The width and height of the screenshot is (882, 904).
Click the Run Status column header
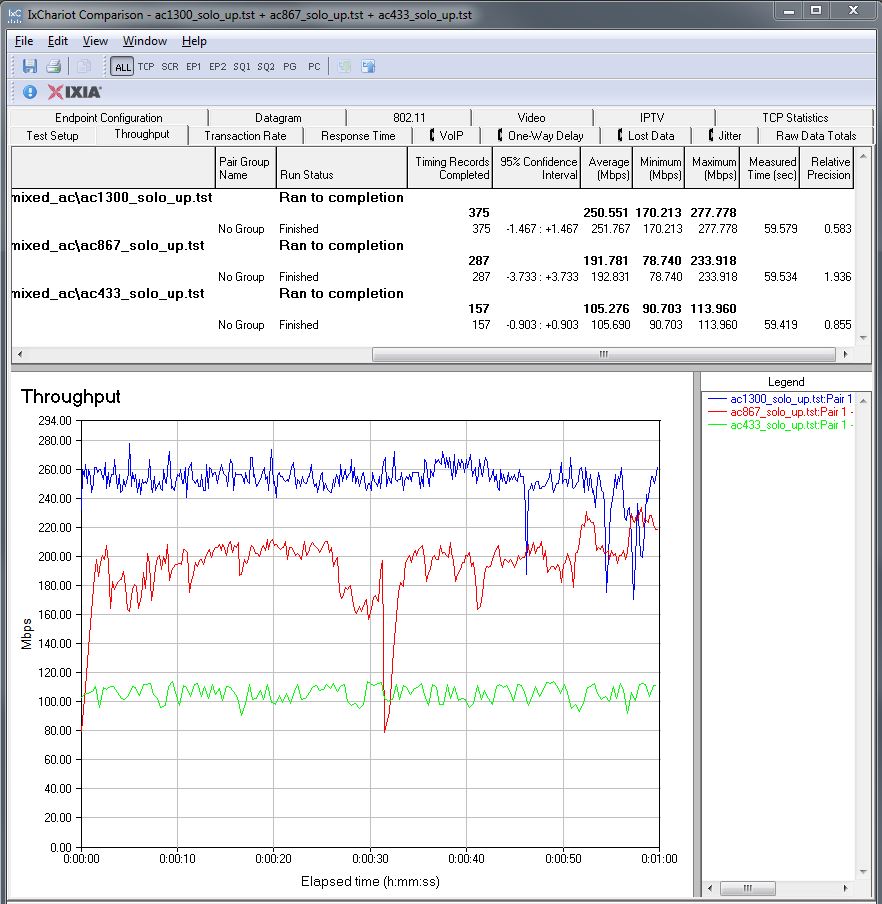click(x=341, y=168)
